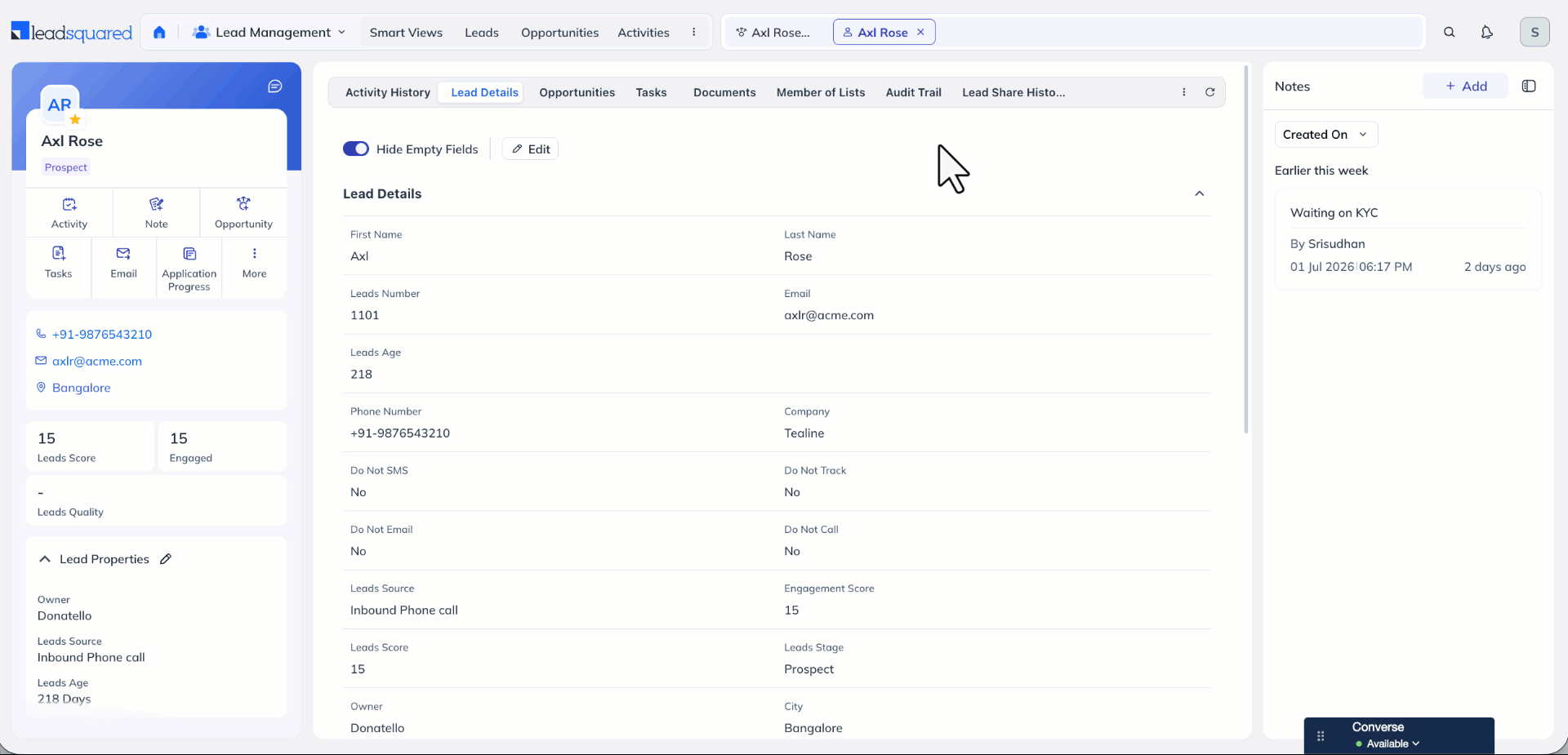Close the Axl Rose tab
This screenshot has height=755, width=1568.
[920, 32]
